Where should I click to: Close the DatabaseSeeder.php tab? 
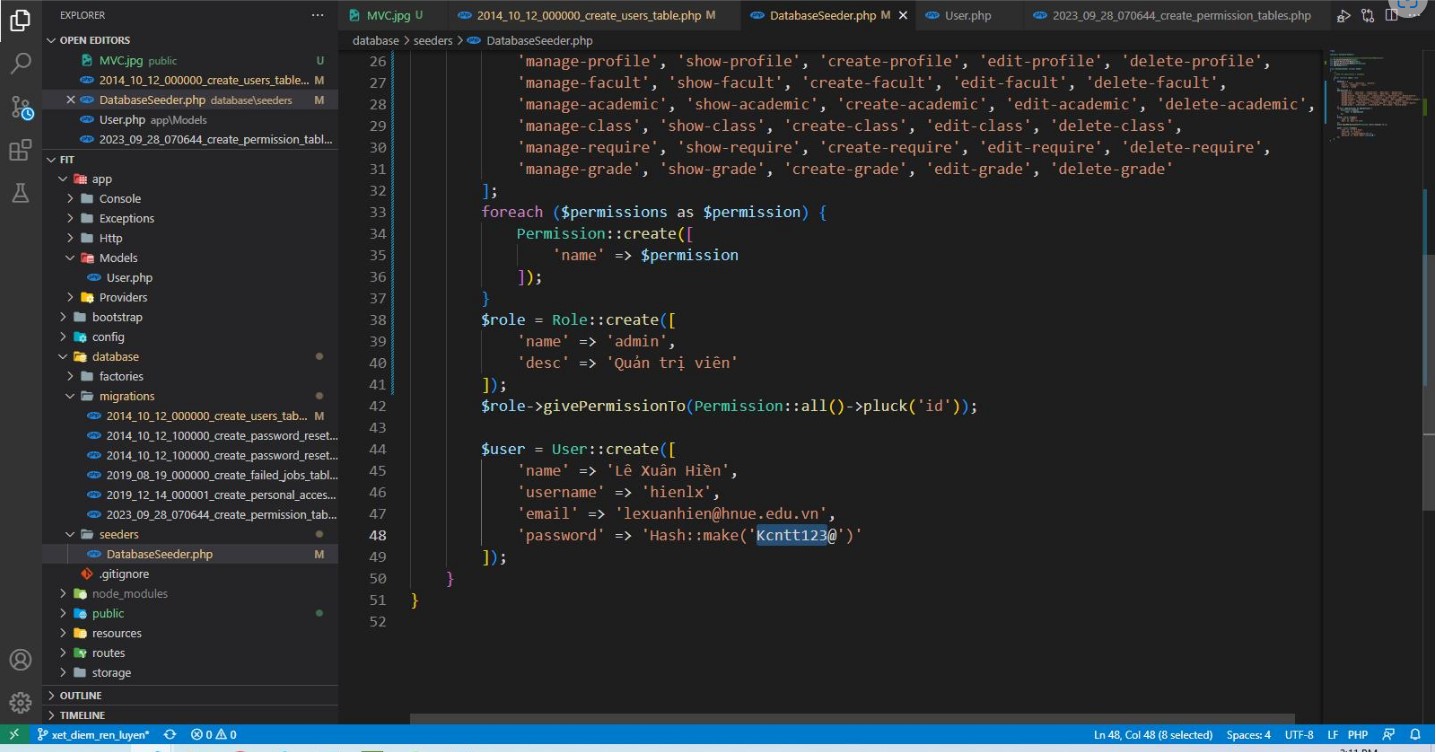tap(903, 16)
